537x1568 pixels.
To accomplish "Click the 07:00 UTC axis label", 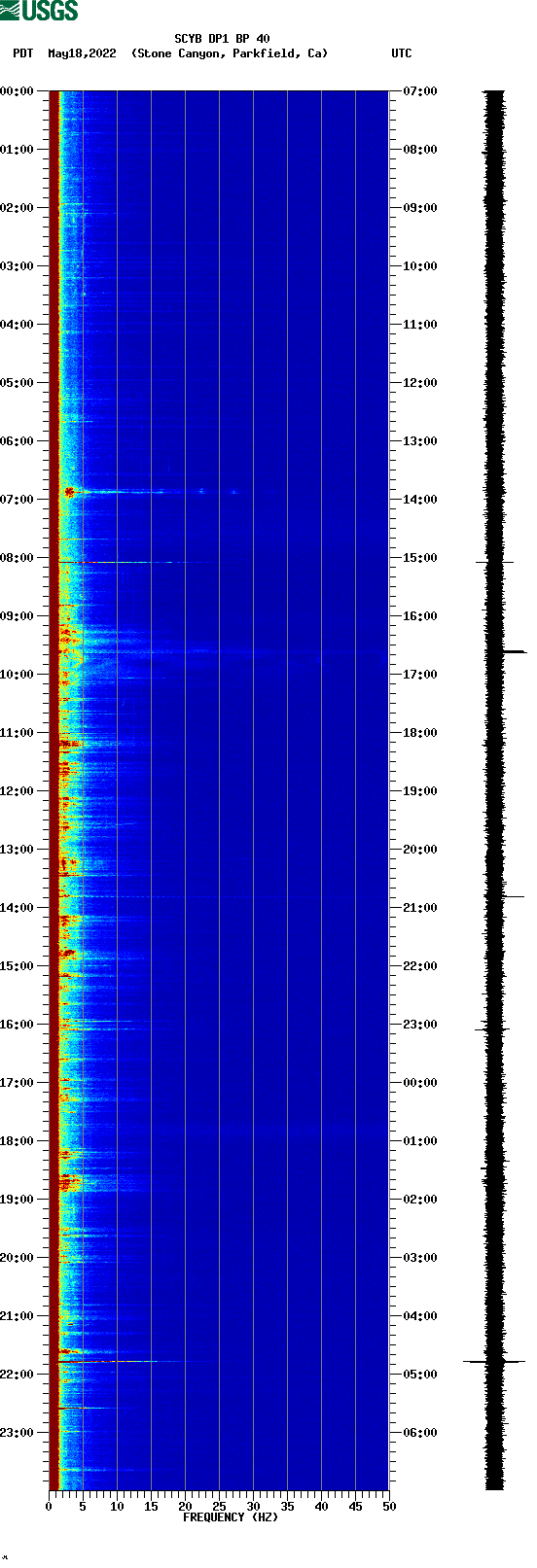I will pyautogui.click(x=420, y=91).
